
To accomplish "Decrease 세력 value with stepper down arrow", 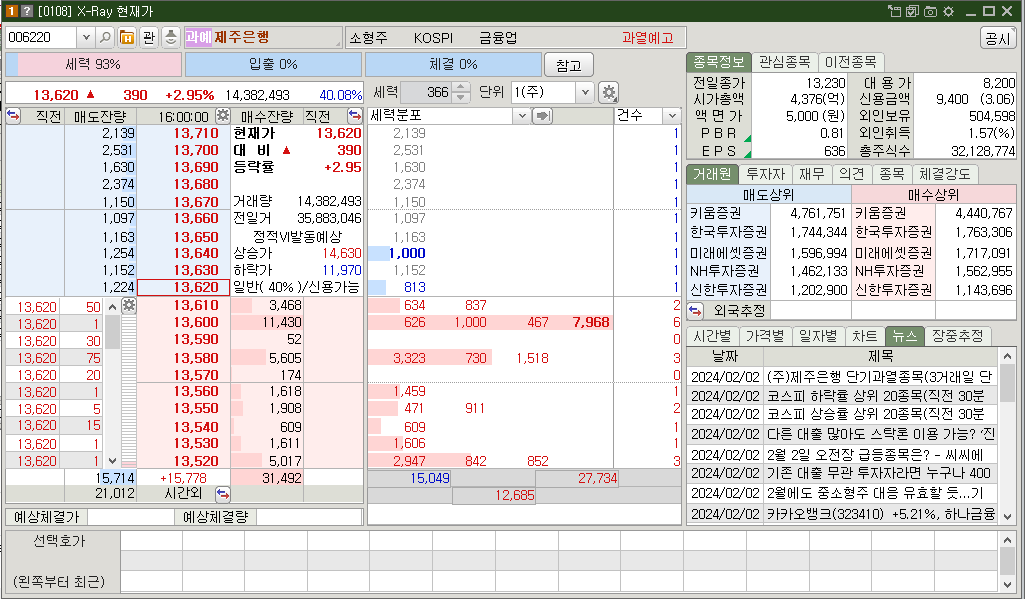I will click(x=461, y=97).
